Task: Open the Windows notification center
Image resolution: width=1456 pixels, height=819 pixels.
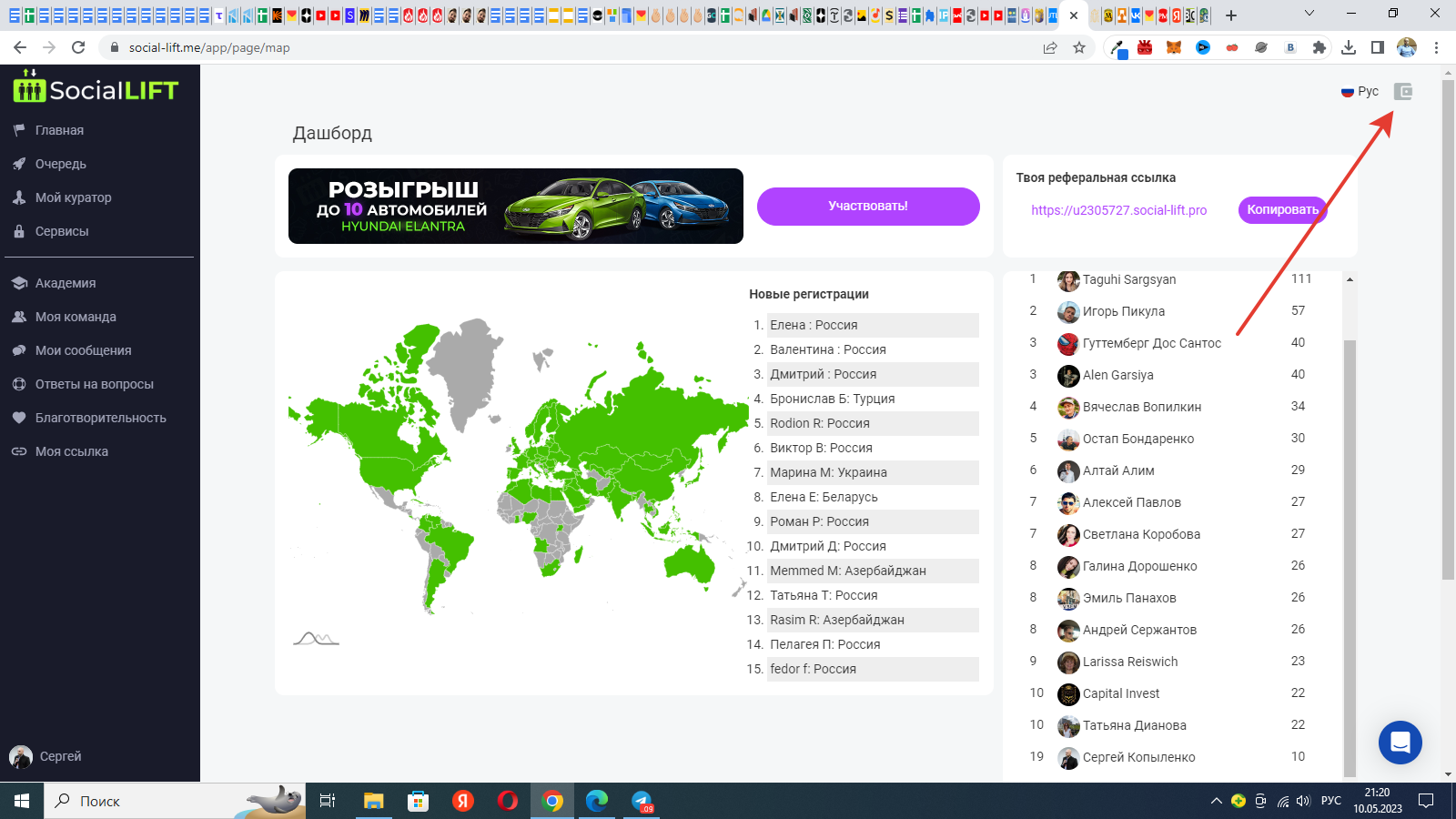Action: (x=1426, y=801)
